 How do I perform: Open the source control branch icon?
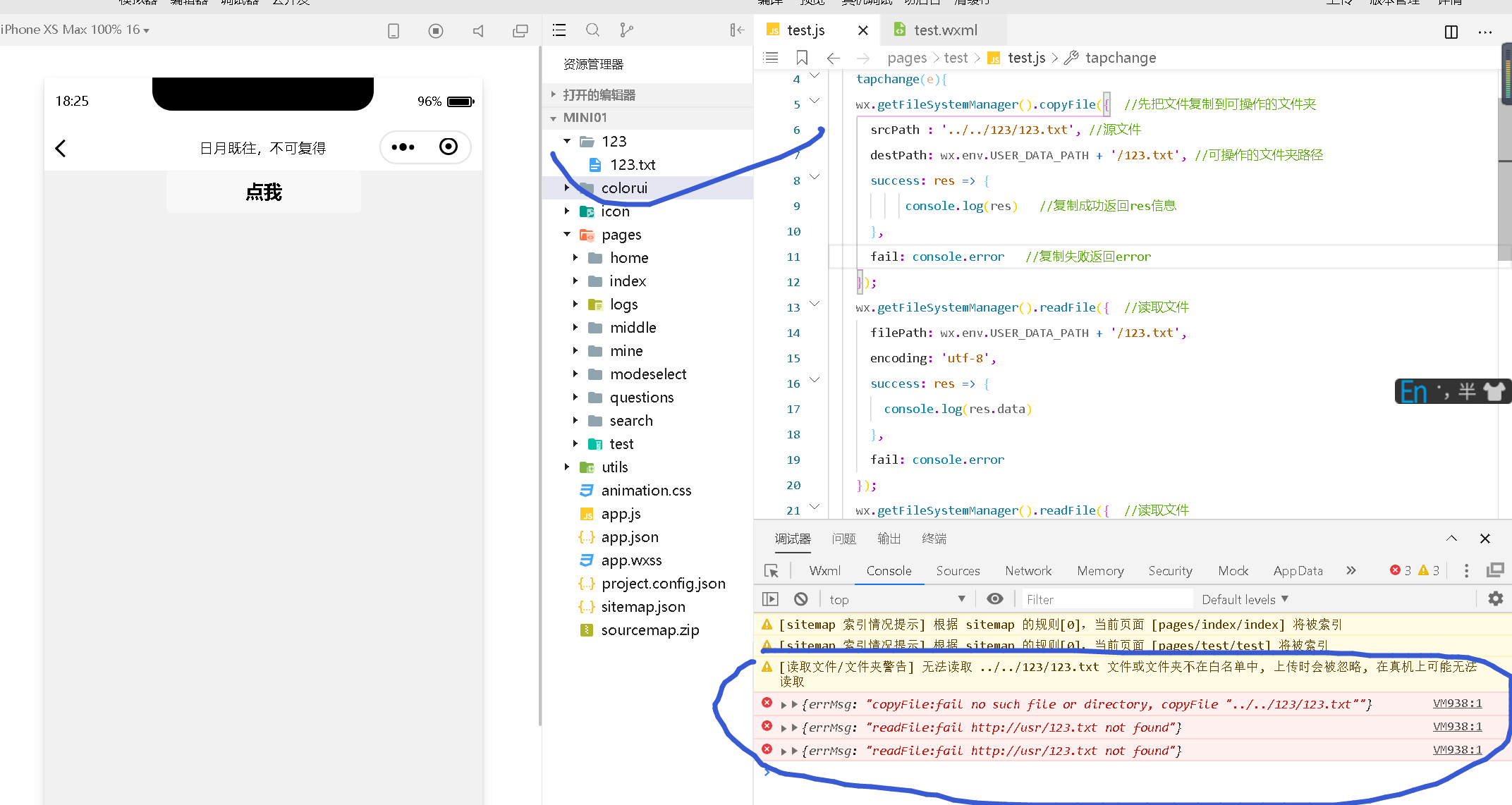(x=626, y=30)
